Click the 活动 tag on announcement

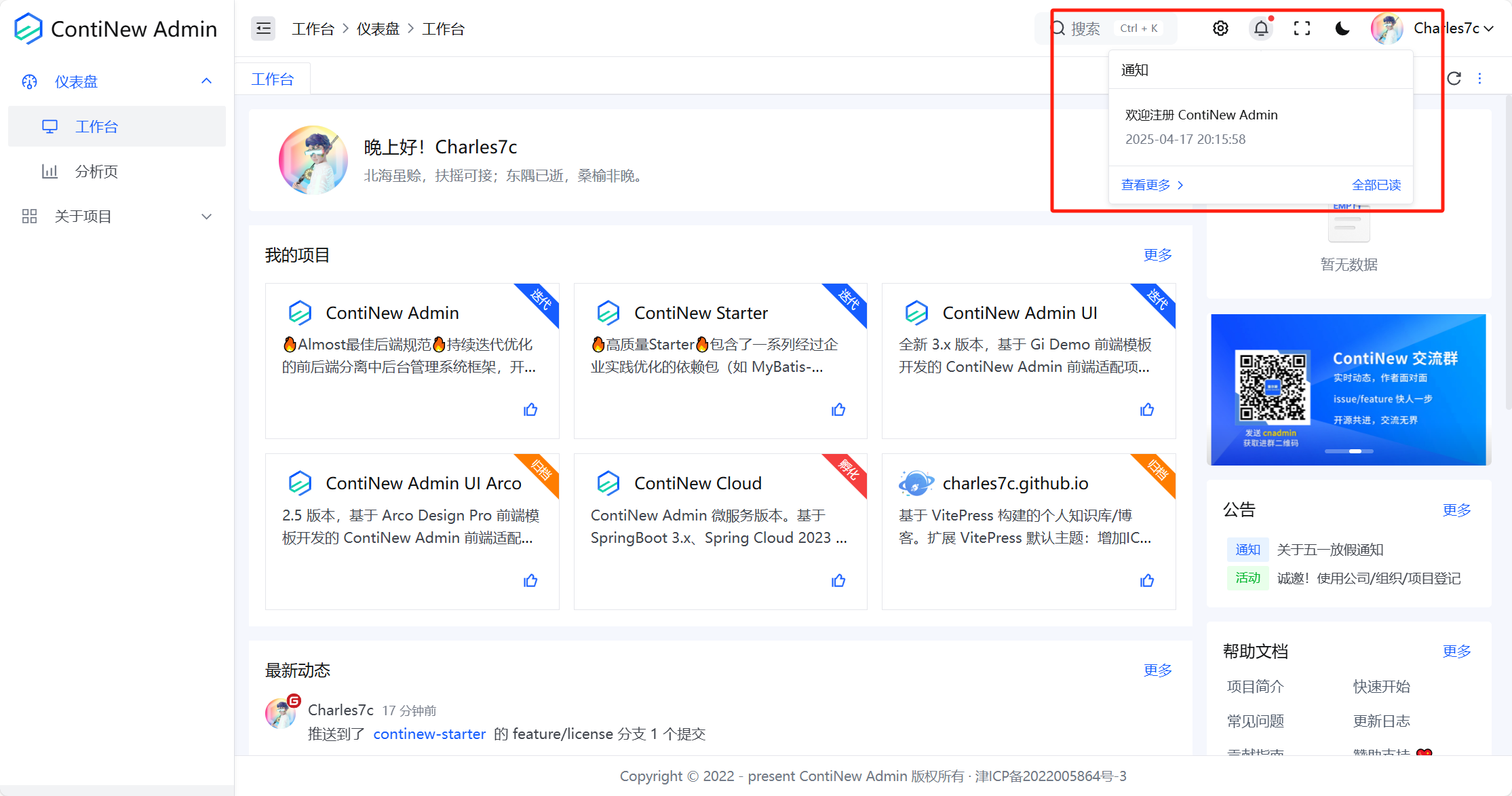[1248, 578]
